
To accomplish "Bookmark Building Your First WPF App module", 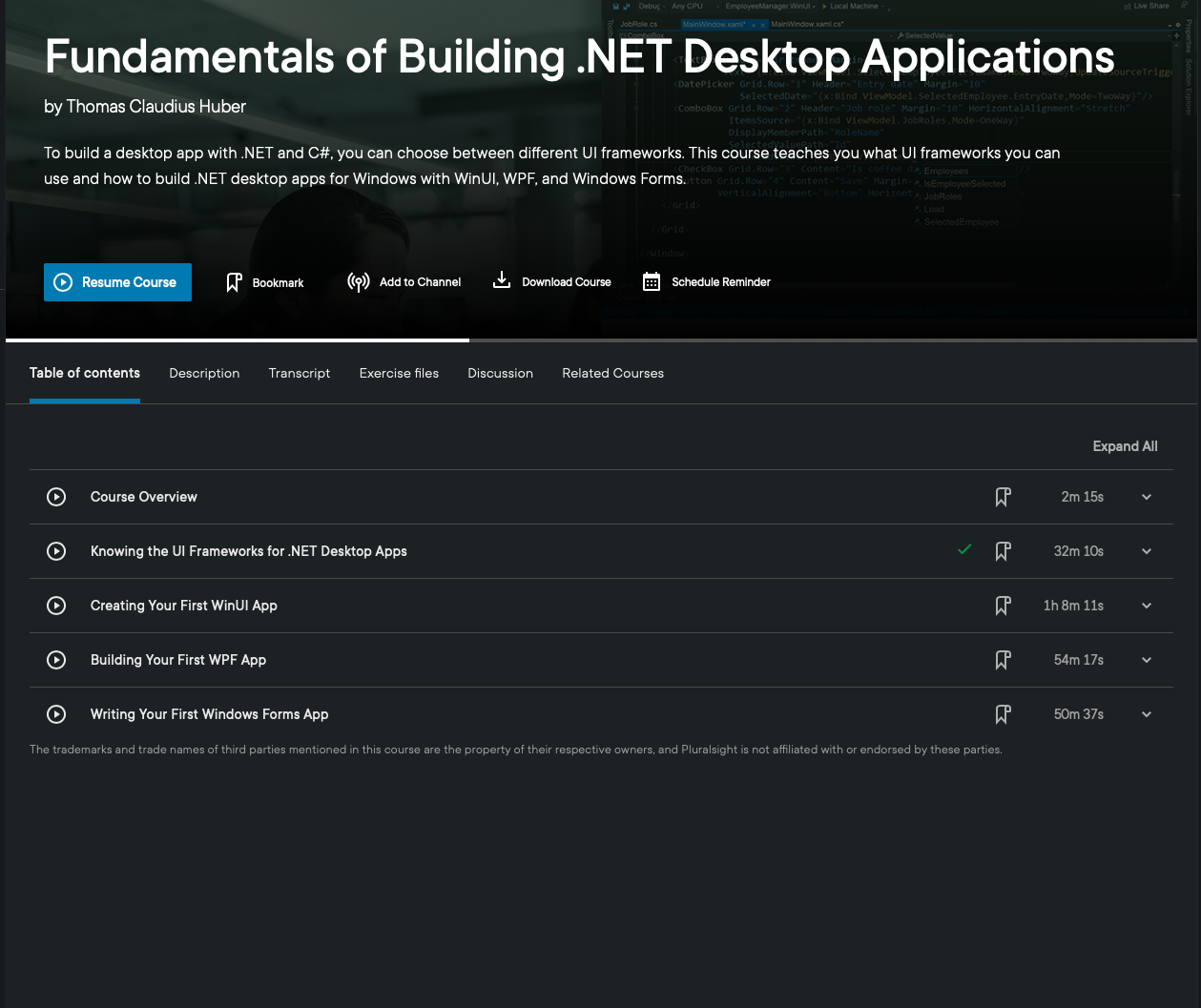I will (1003, 660).
